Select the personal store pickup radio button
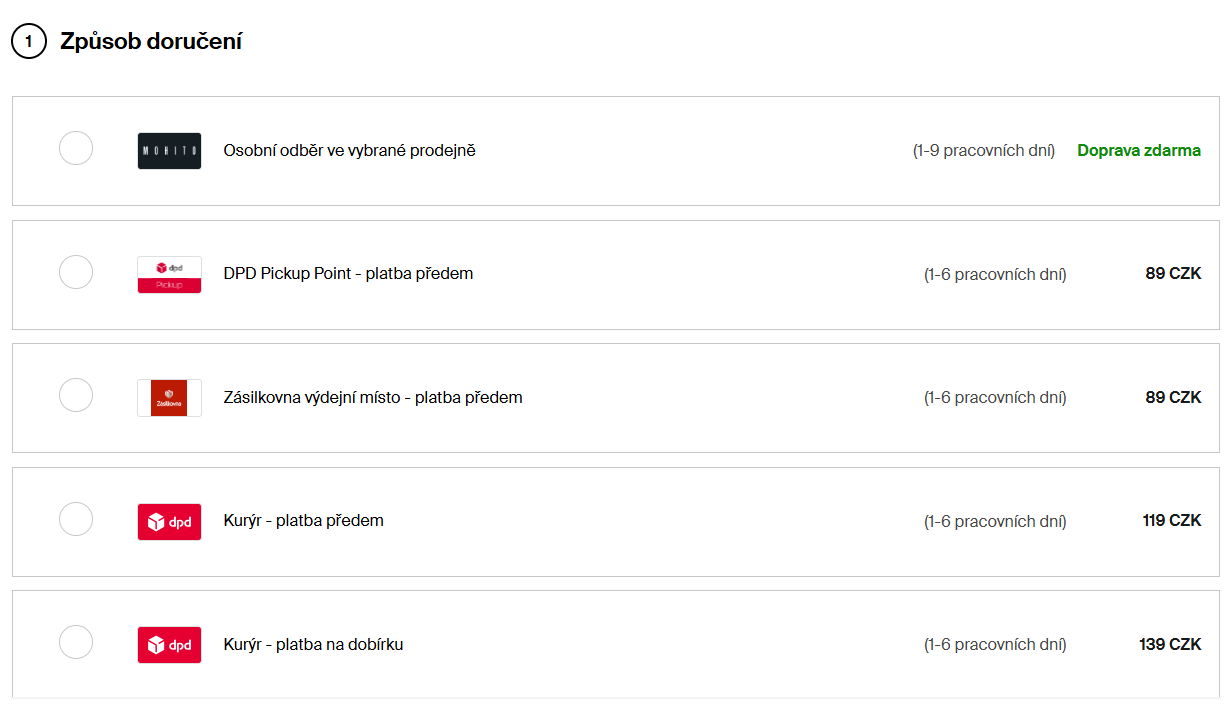This screenshot has width=1231, height=711. tap(76, 148)
